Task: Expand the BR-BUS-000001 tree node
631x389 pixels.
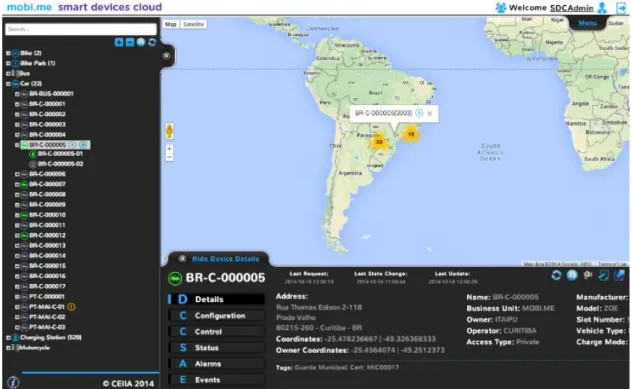Action: [x=17, y=94]
